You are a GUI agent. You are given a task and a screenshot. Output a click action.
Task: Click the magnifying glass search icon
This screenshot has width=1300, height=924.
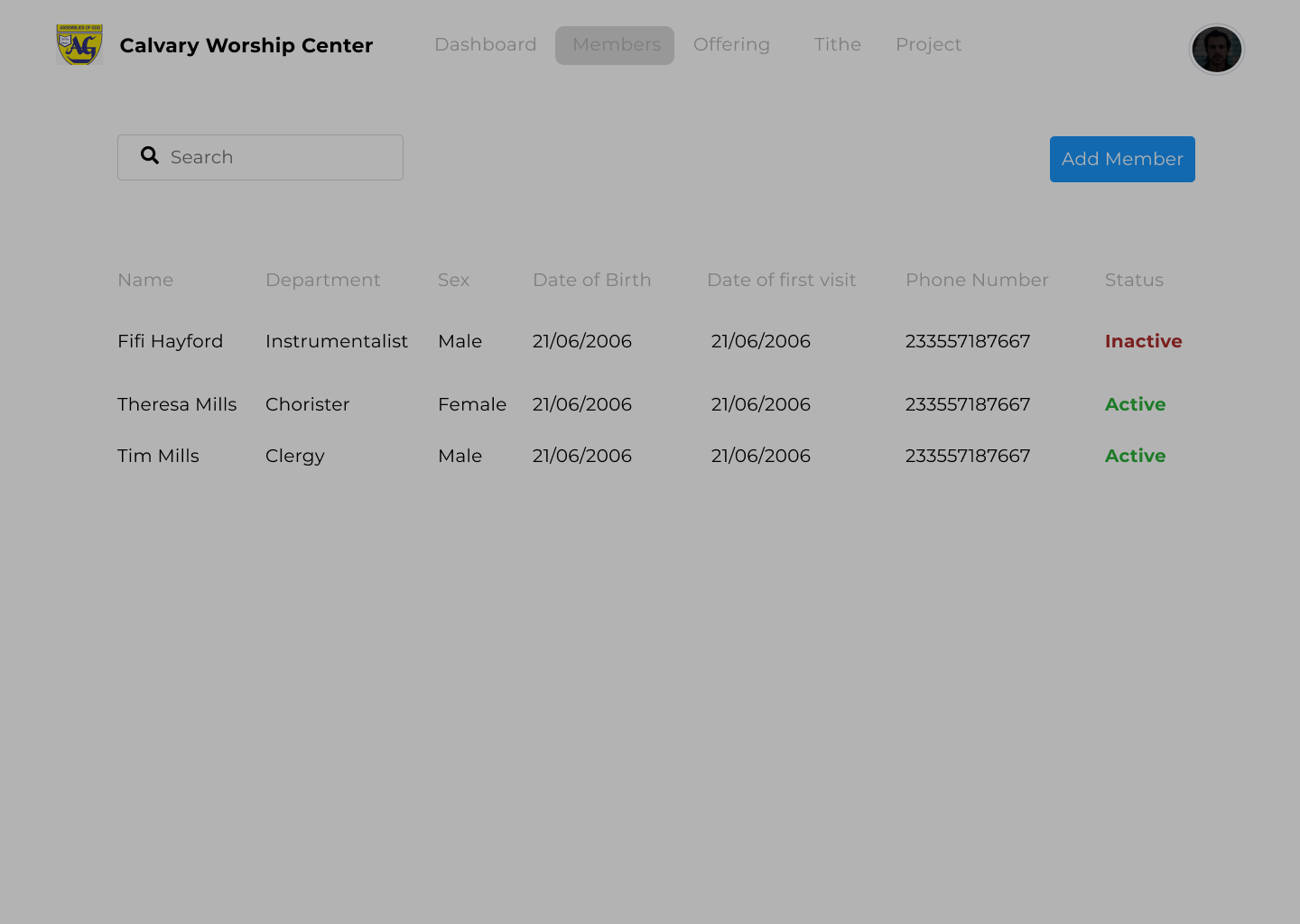(x=150, y=155)
